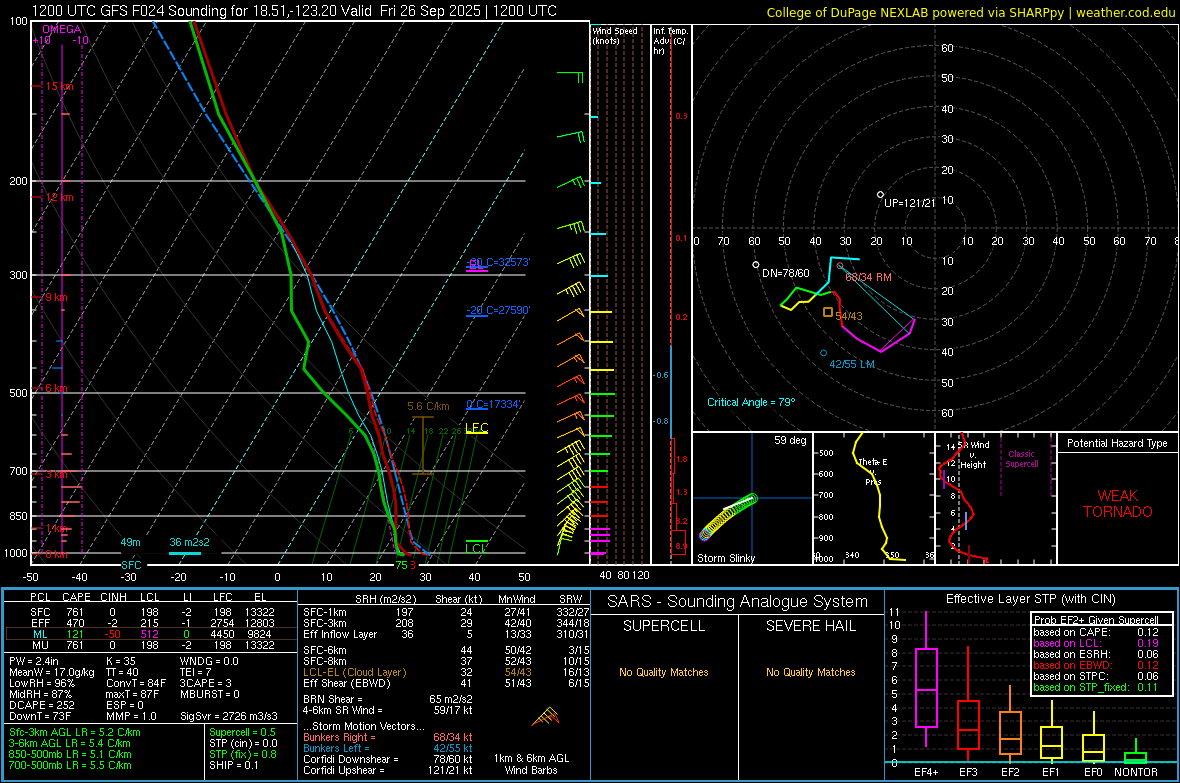This screenshot has width=1180, height=783.
Task: Click the 42/55 LM hodograph label
Action: 852,364
